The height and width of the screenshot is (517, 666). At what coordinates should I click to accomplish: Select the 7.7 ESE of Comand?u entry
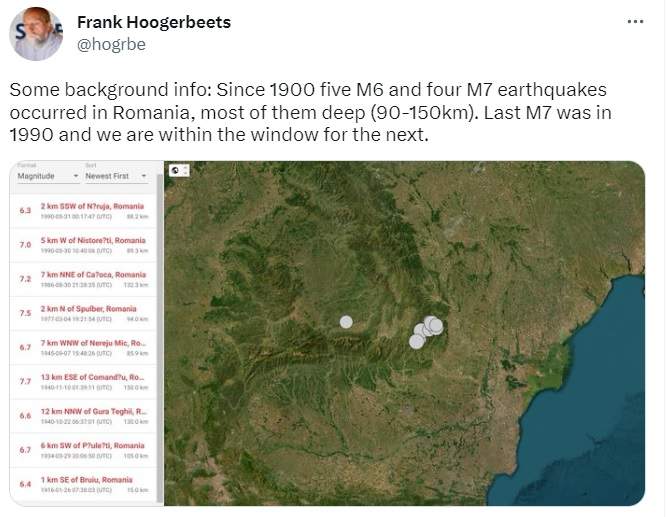83,382
